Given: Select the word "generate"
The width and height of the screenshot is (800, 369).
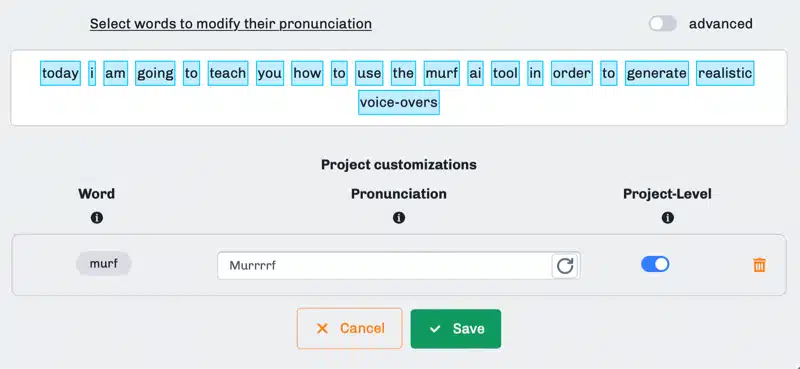Looking at the screenshot, I should 657,73.
